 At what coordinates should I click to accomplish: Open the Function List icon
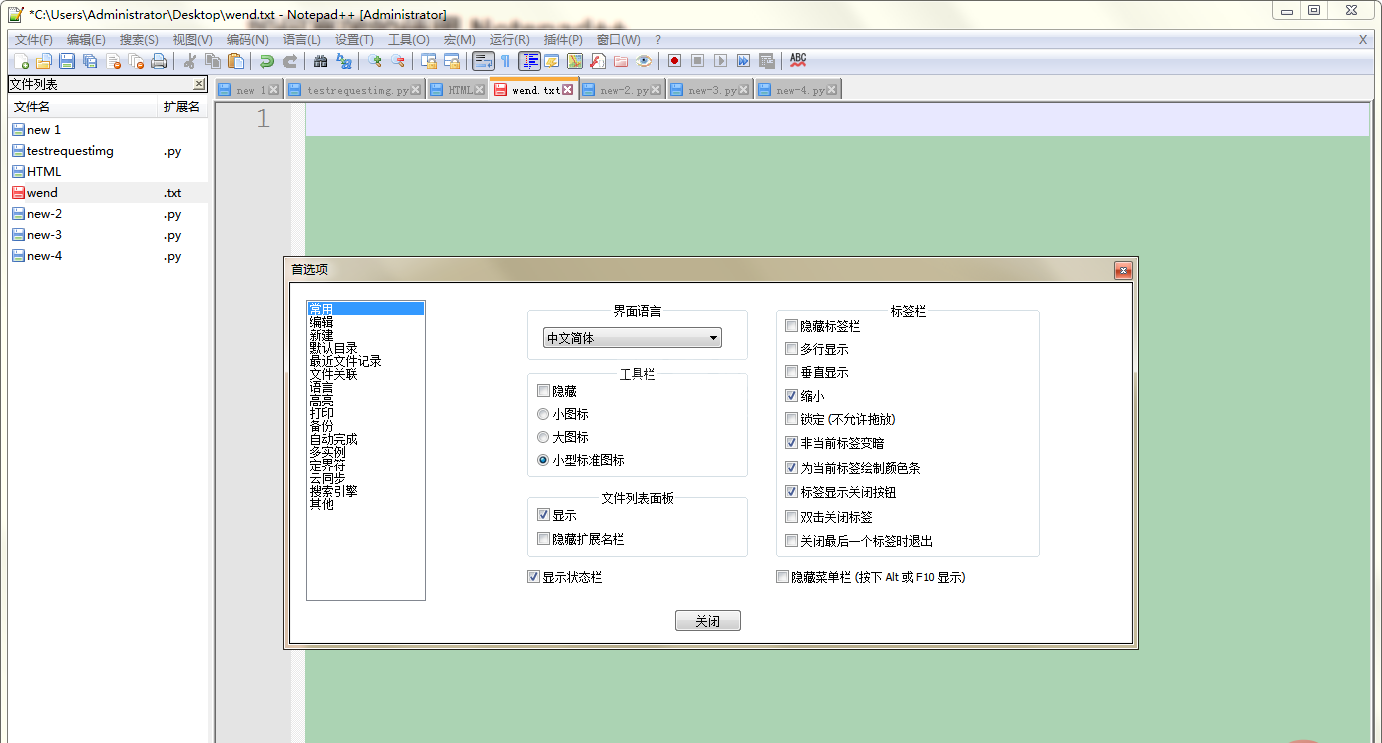[597, 61]
